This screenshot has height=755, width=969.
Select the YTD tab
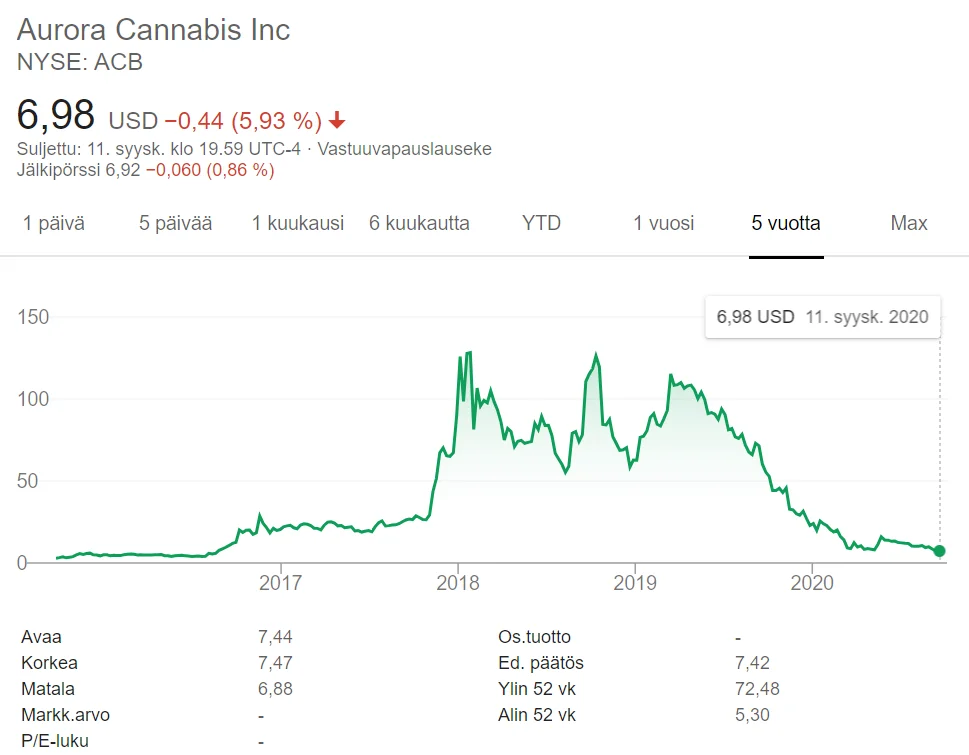tap(541, 223)
